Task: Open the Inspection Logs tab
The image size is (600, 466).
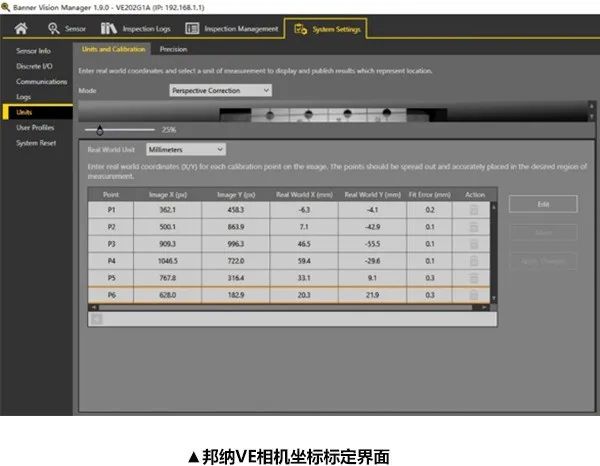Action: click(139, 29)
